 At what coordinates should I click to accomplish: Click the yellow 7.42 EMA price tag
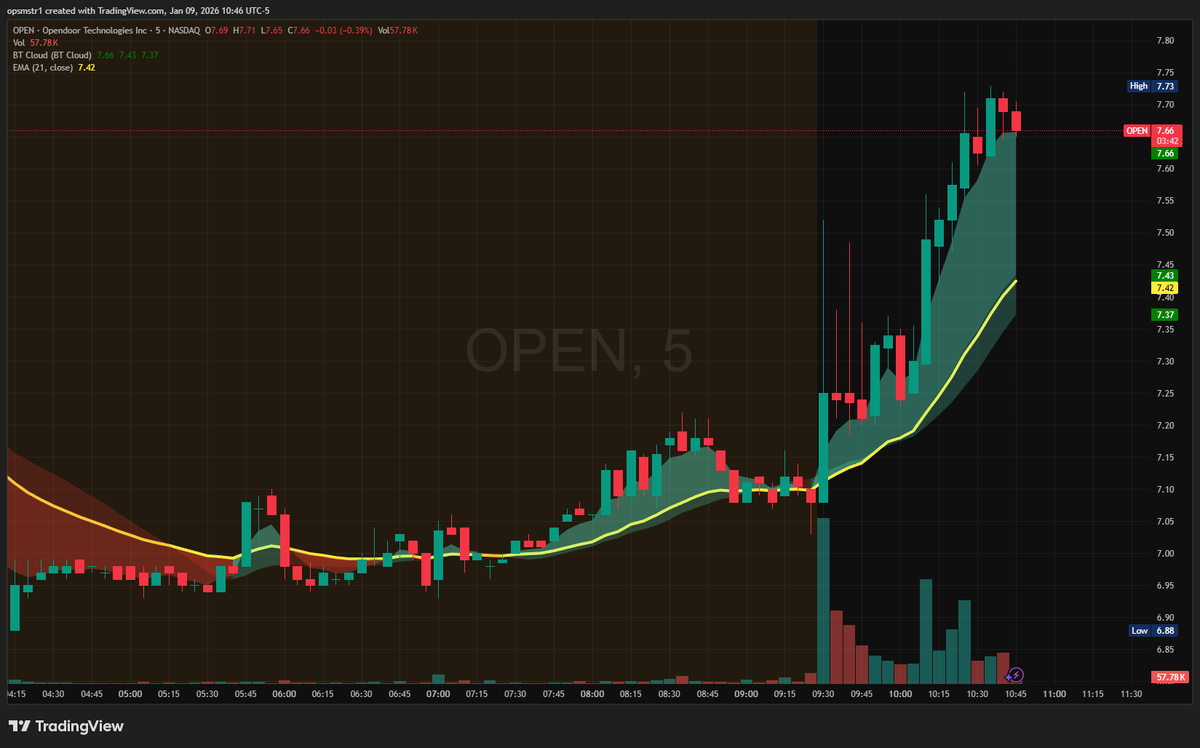click(1165, 287)
